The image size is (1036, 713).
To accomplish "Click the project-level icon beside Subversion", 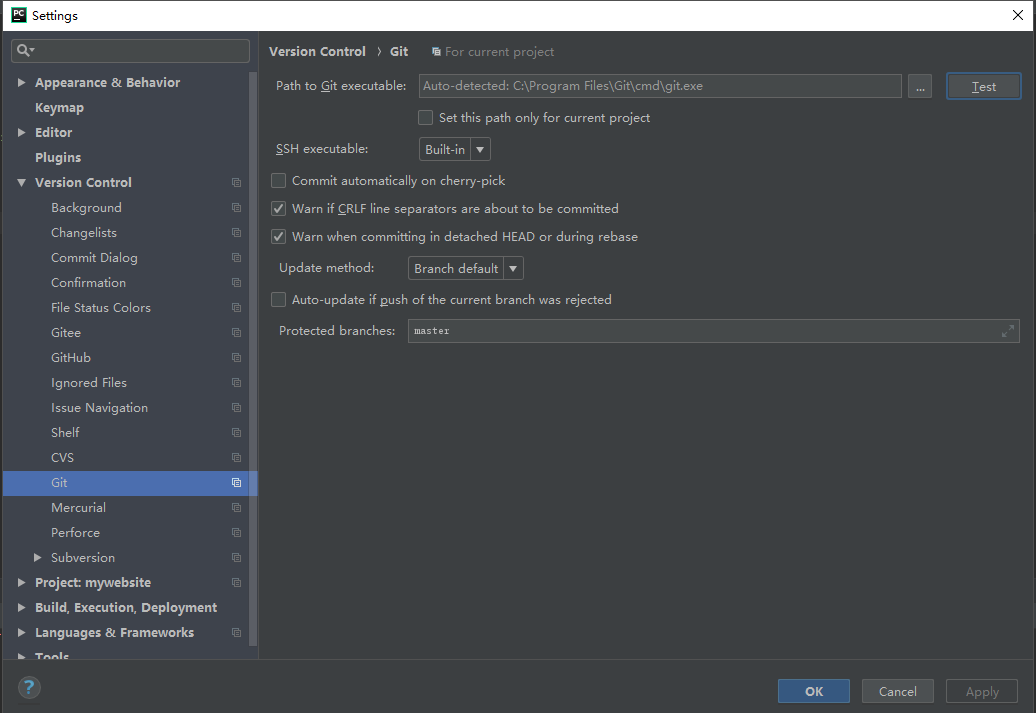I will [236, 558].
